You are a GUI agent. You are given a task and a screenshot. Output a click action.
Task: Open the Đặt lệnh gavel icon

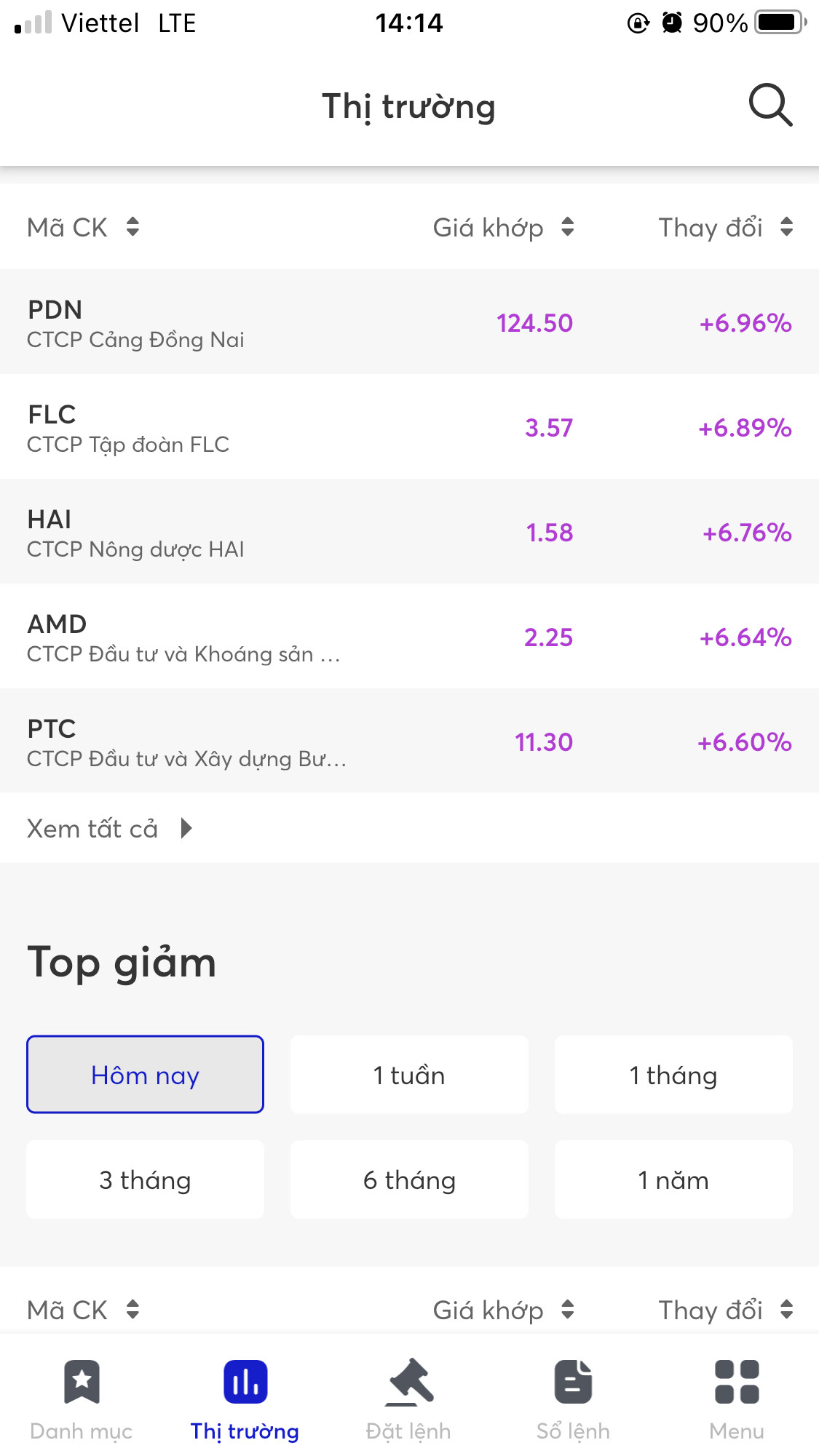click(x=409, y=1381)
